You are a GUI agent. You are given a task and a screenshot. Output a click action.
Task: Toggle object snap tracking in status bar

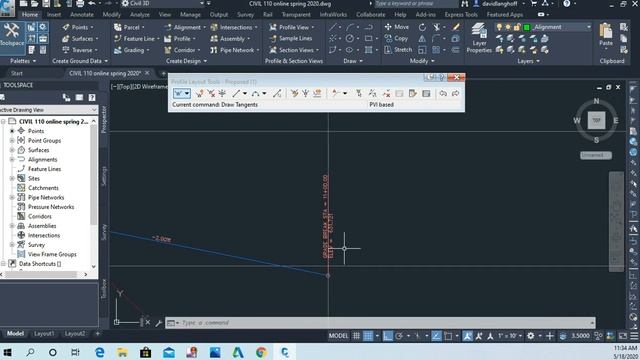[436, 336]
